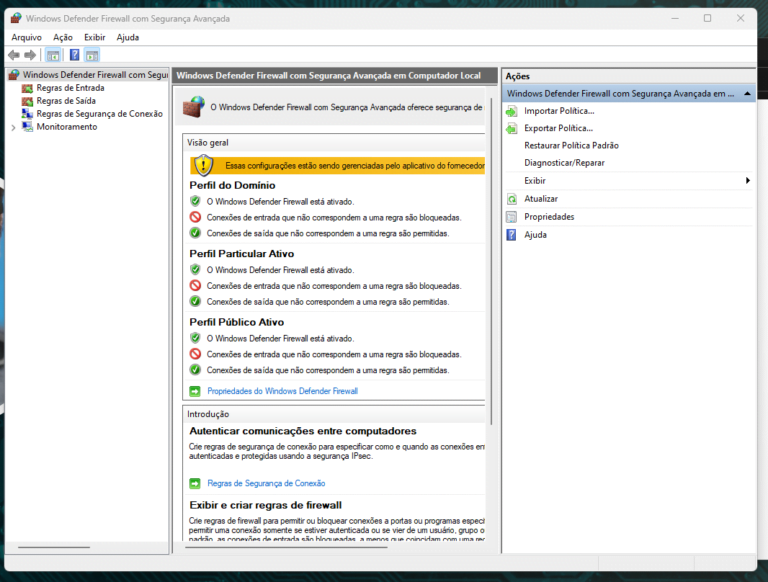768x582 pixels.
Task: Collapse the Ações section header arrow
Action: (747, 94)
